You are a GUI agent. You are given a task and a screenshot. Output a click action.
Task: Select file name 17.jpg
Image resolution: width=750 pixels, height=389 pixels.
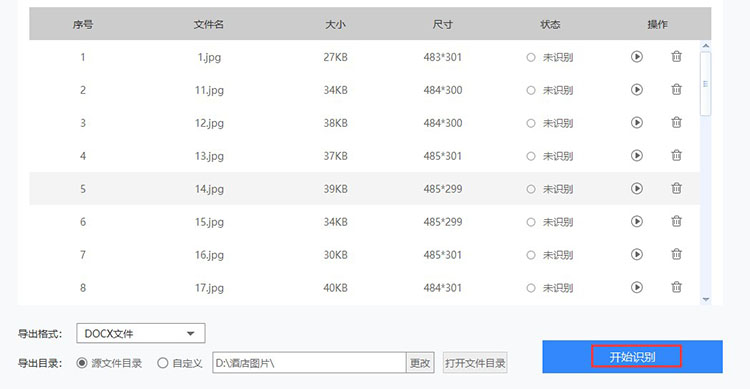click(x=209, y=289)
